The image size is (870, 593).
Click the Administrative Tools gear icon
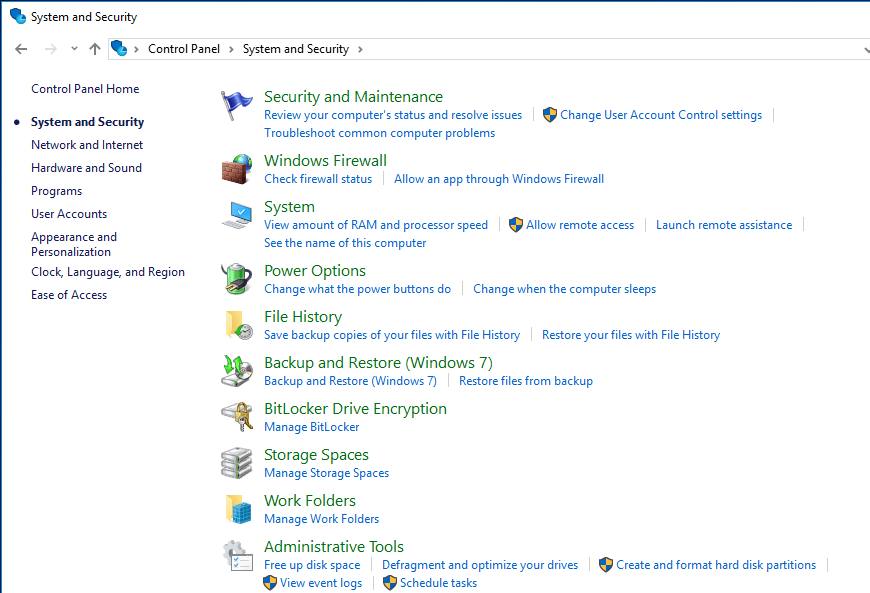[x=237, y=556]
